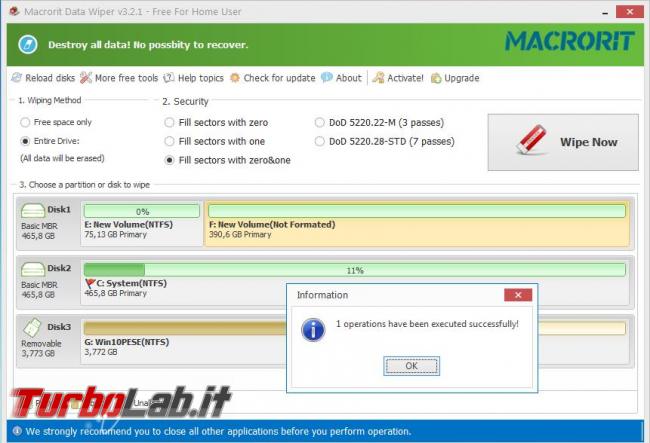Open More free tools
Image resolution: width=650 pixels, height=443 pixels.
(119, 78)
